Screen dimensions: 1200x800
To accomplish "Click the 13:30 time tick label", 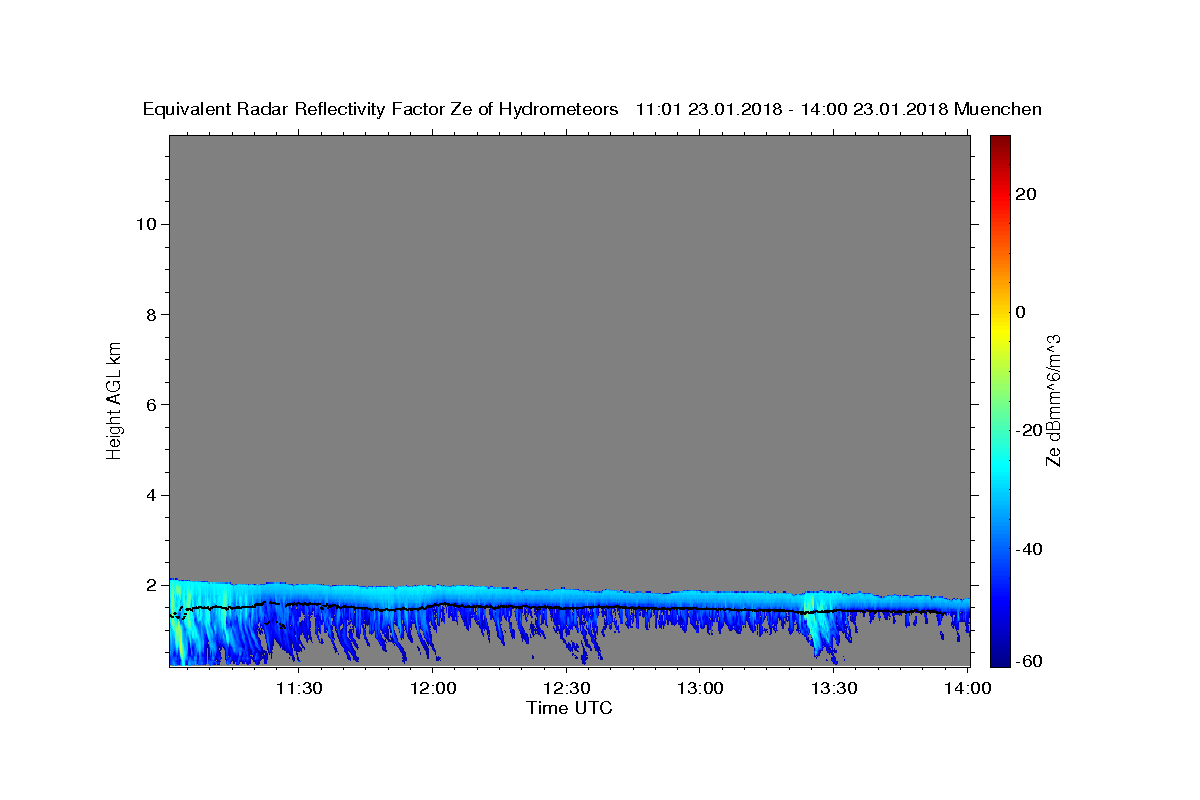I will (x=833, y=688).
